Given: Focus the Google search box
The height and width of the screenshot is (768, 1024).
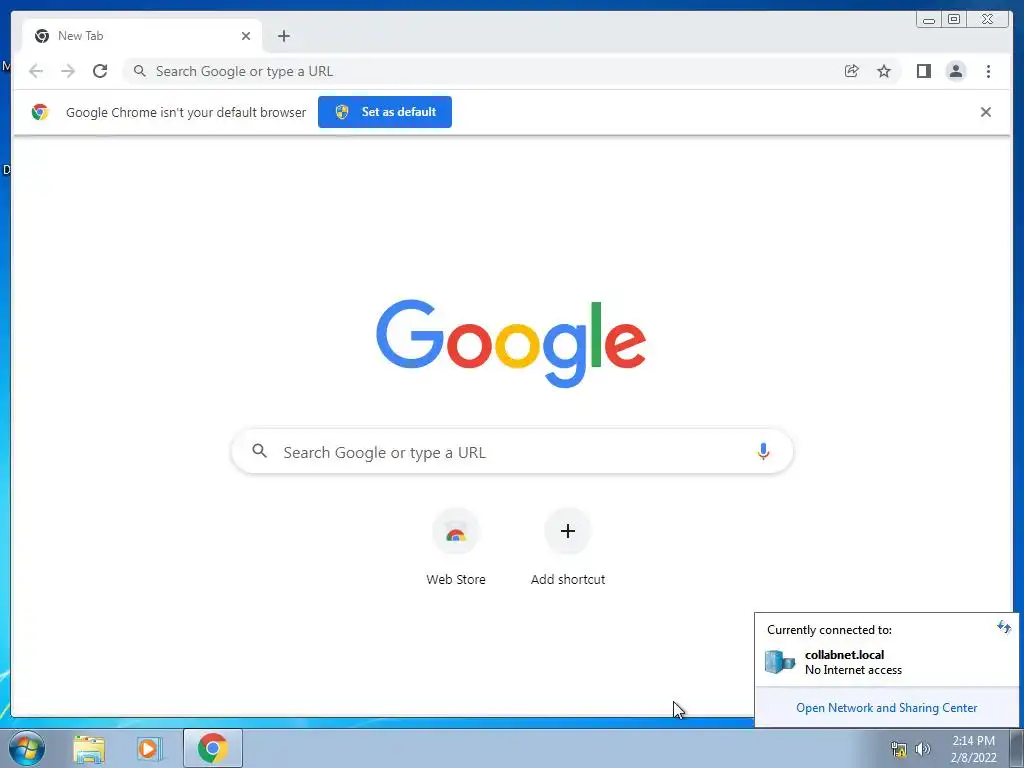Looking at the screenshot, I should (x=512, y=451).
